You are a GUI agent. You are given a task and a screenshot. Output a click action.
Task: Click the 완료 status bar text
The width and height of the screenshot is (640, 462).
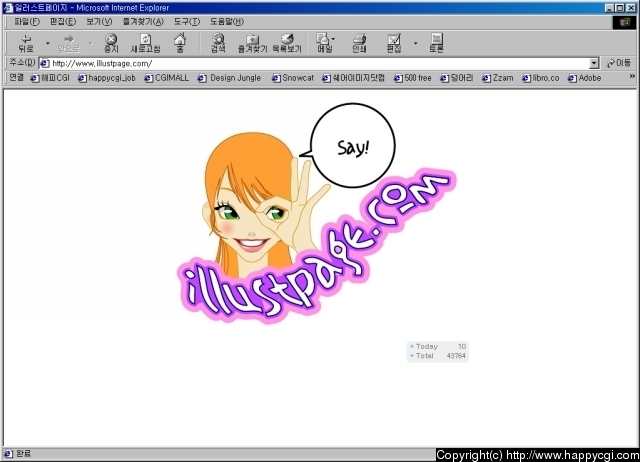[24, 453]
